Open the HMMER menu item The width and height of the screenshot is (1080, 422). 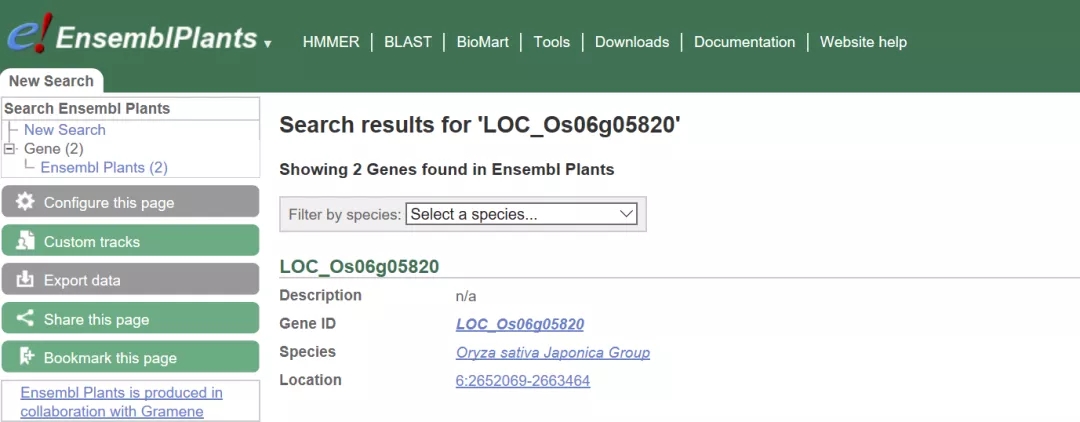pos(329,42)
